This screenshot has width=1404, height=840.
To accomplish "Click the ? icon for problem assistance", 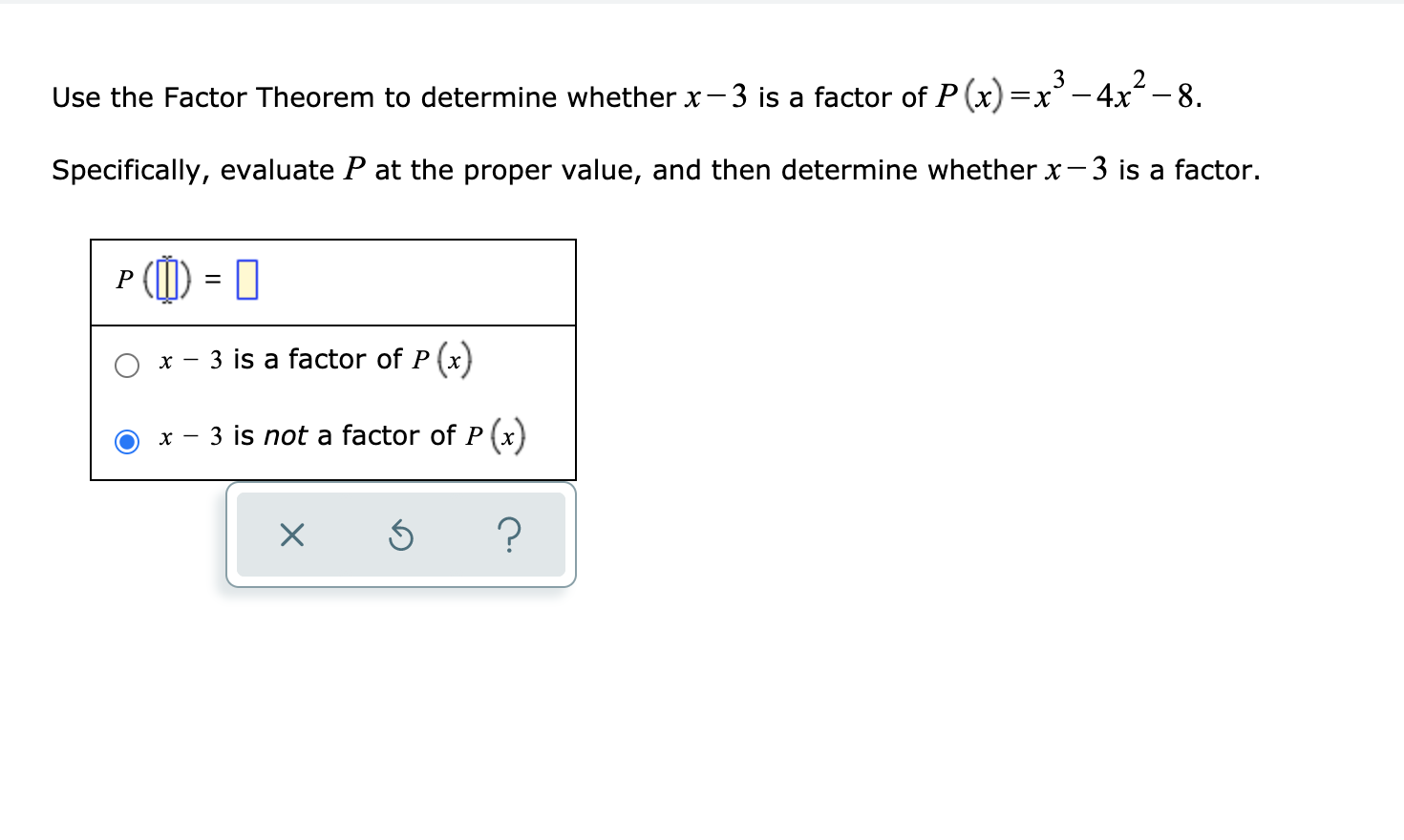I will click(x=510, y=535).
